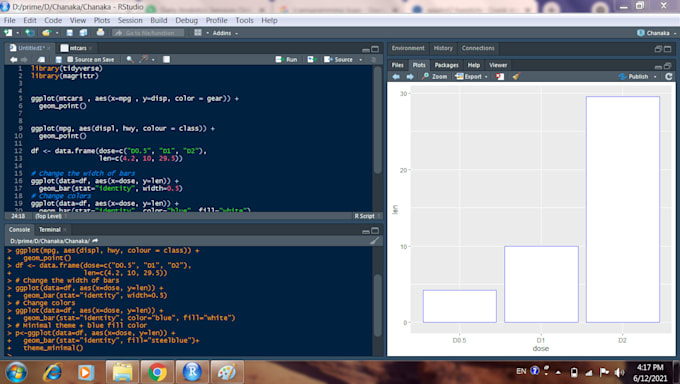Maximize the source editor pane
The image size is (680, 384).
click(x=375, y=49)
